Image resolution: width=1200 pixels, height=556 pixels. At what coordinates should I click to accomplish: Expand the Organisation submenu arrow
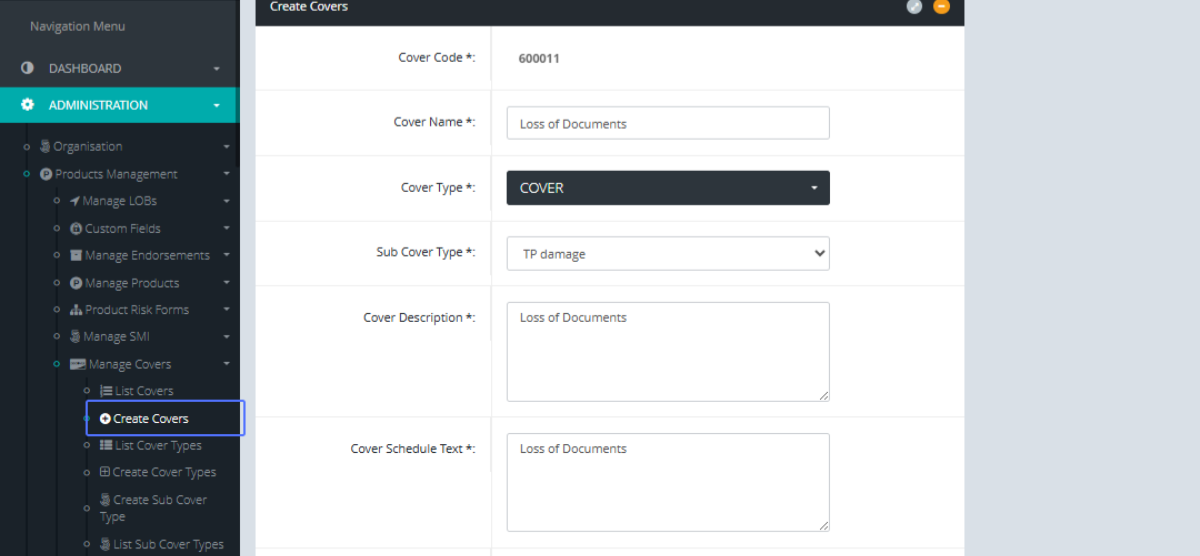[226, 146]
